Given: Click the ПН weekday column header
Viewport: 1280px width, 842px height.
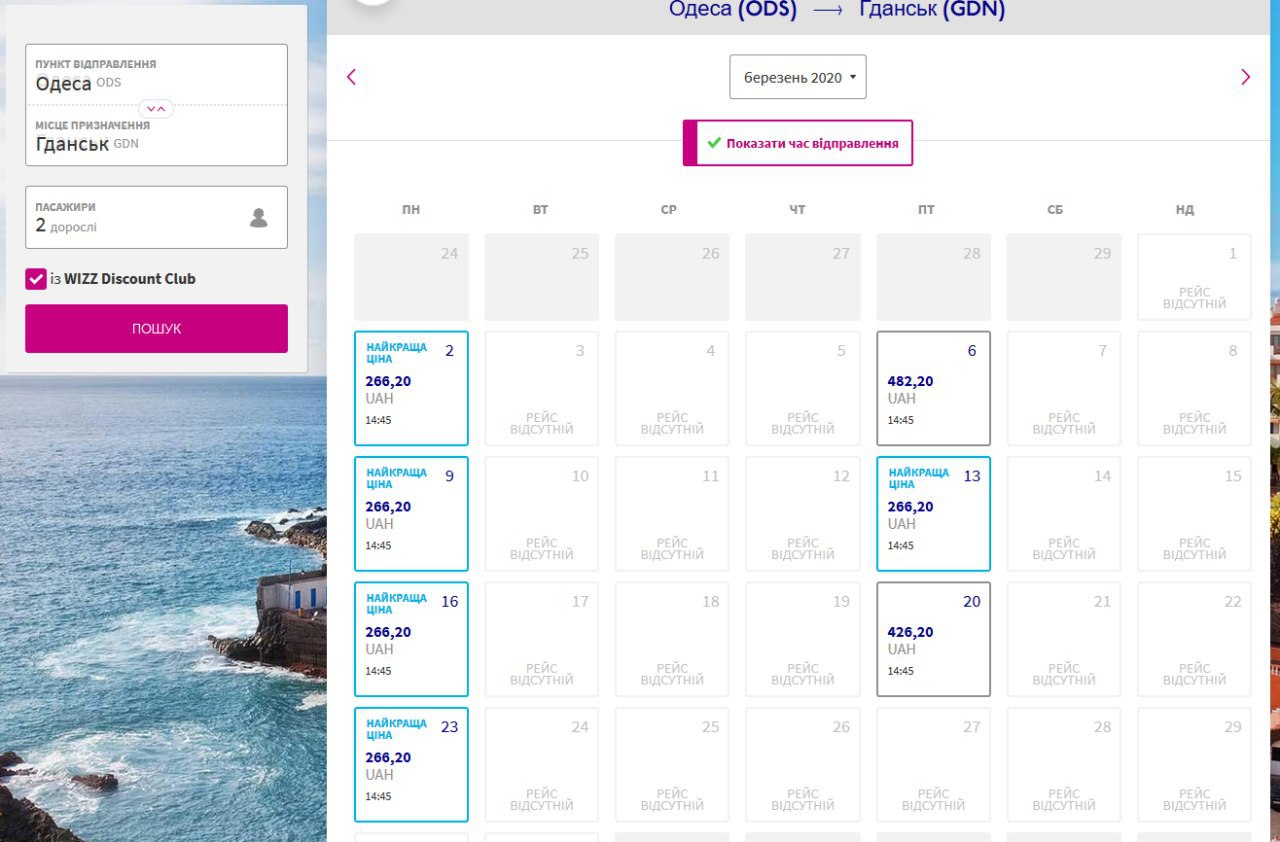Looking at the screenshot, I should click(411, 210).
